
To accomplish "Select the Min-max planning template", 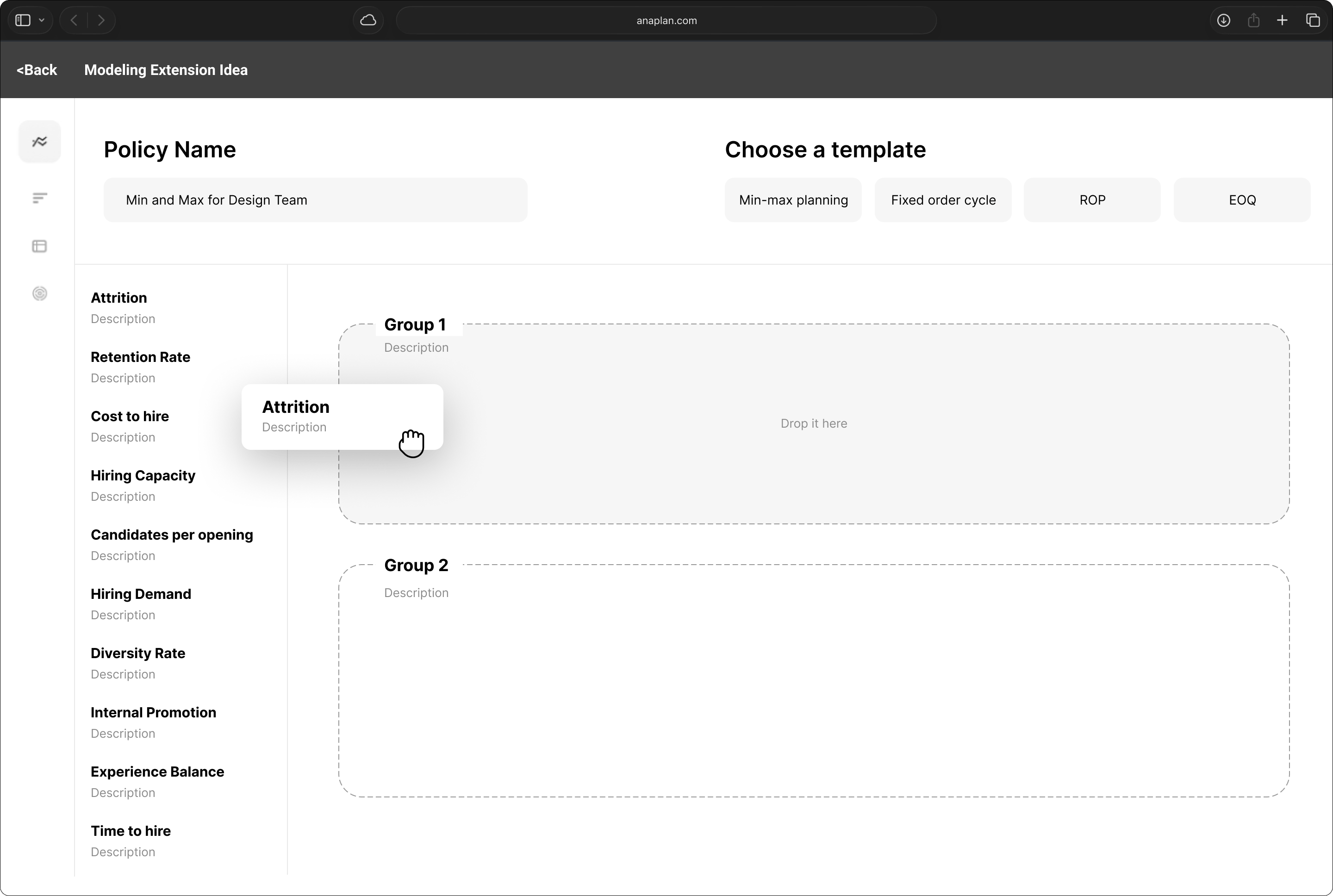I will (793, 200).
